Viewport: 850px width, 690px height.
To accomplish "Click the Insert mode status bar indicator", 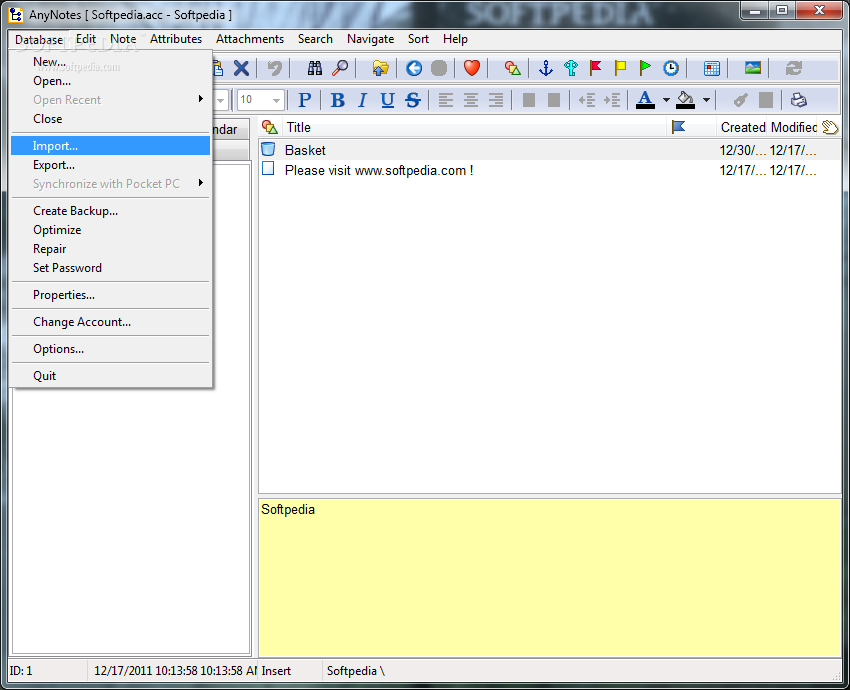I will [x=276, y=671].
